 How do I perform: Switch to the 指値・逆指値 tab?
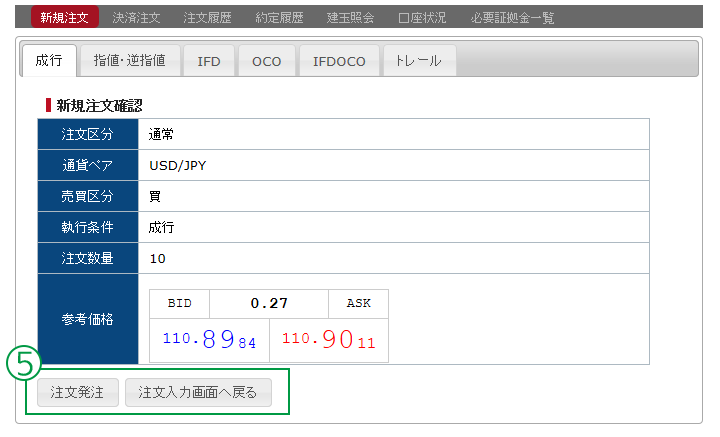(130, 60)
